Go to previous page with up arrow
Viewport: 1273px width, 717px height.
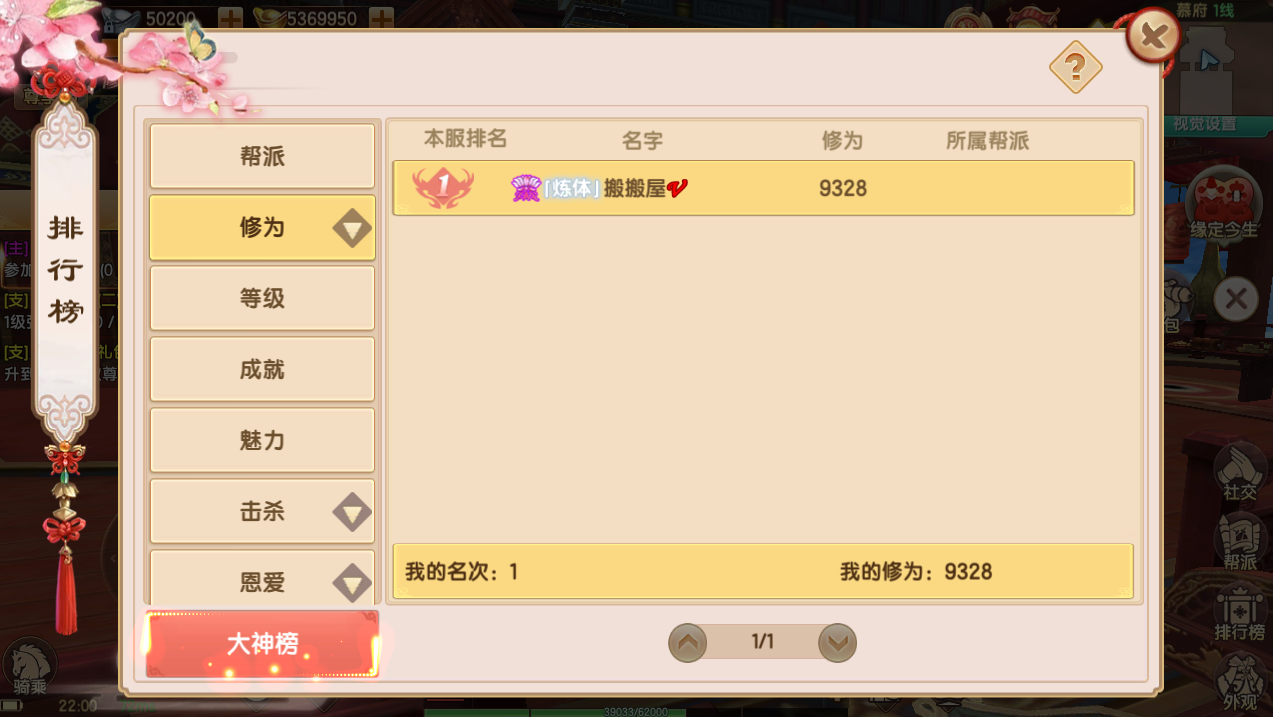(x=687, y=643)
